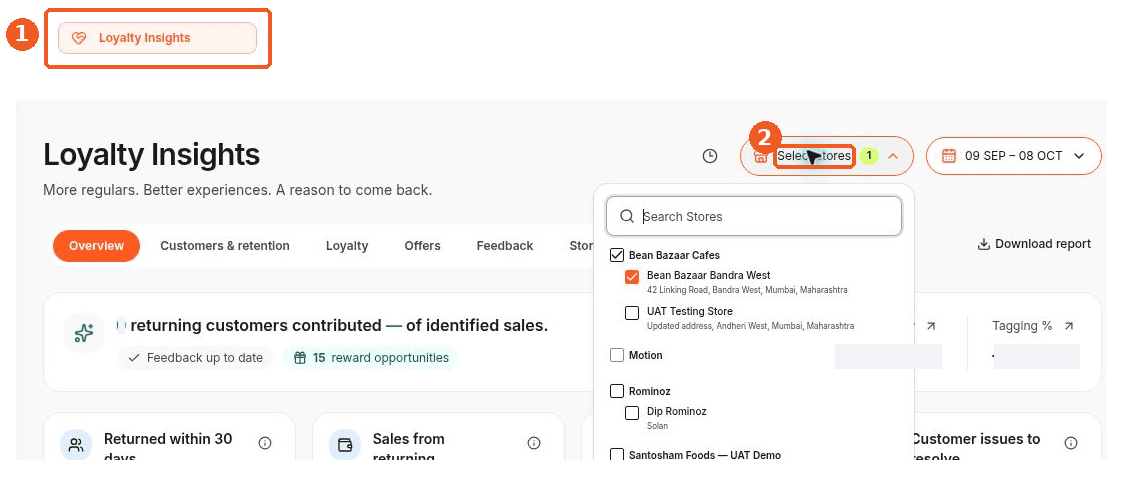Uncheck Bean Bazaar Bandra West store
This screenshot has width=1123, height=480.
click(x=632, y=277)
